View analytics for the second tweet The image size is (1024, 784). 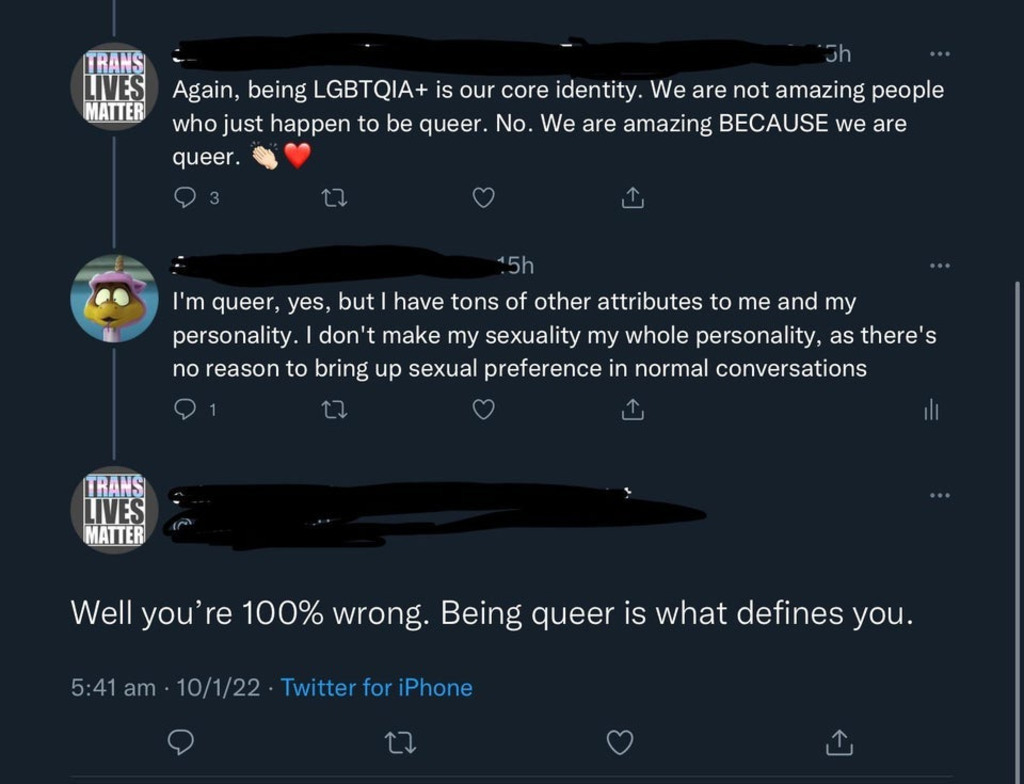[930, 409]
